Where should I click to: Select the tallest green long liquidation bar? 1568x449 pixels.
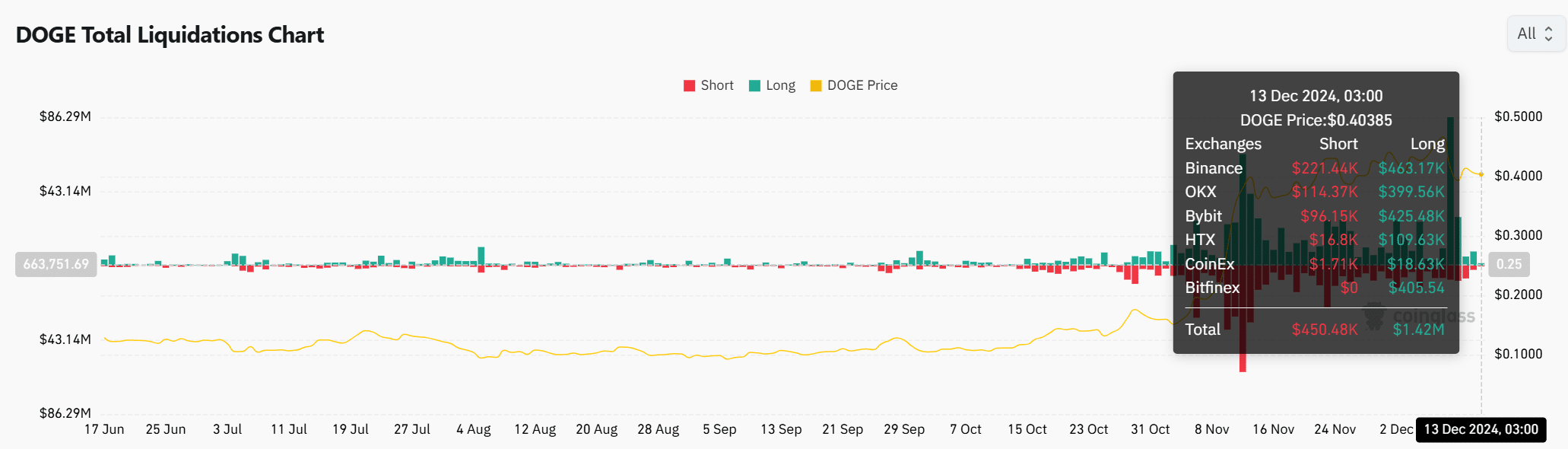(1451, 190)
